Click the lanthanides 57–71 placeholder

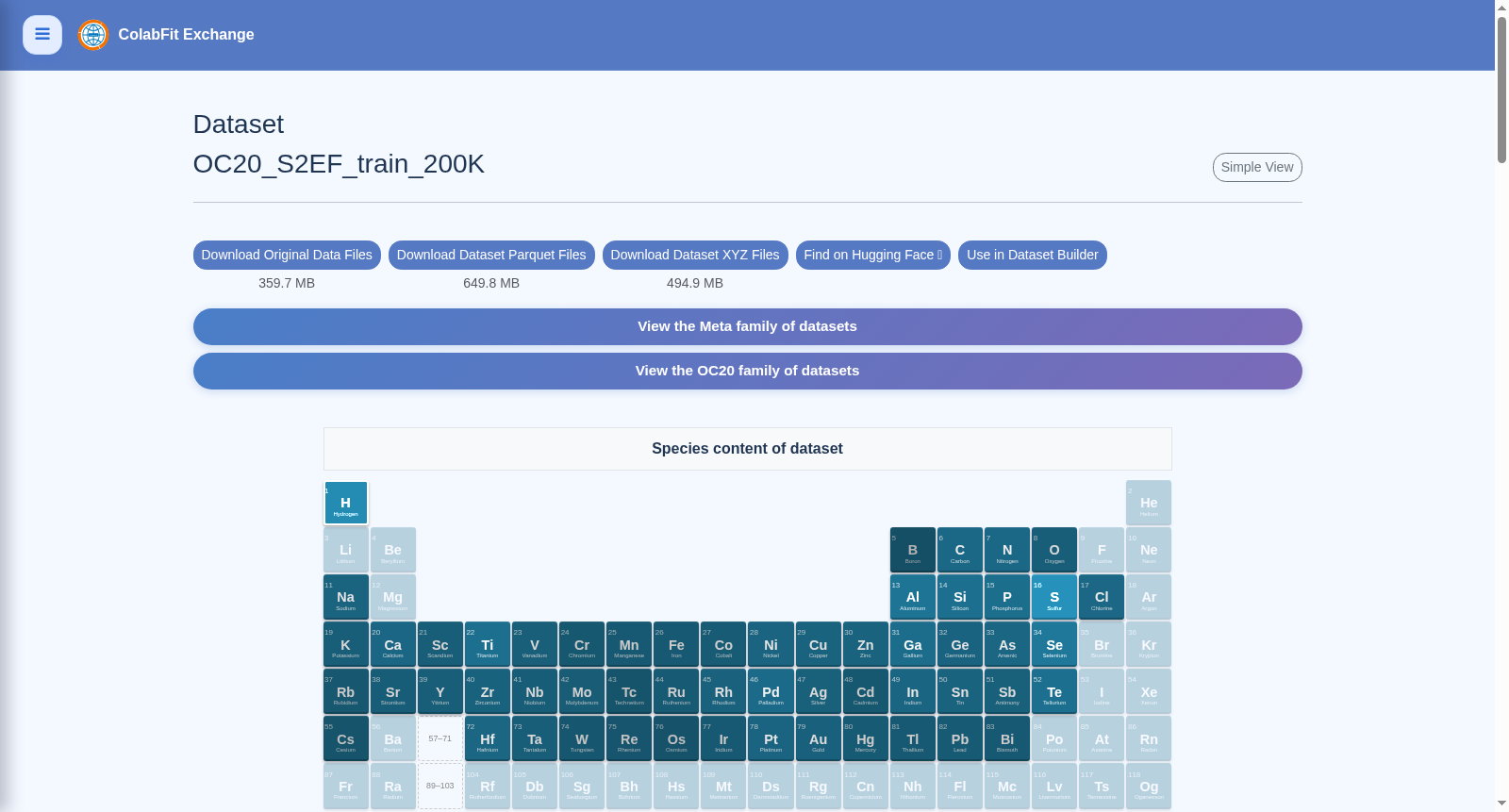click(440, 738)
